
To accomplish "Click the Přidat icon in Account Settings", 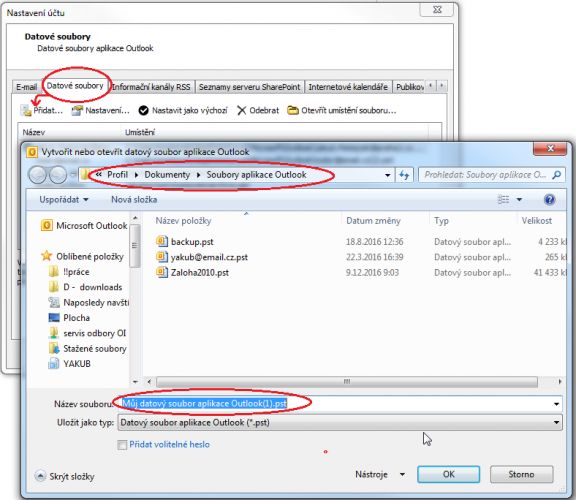I will click(x=26, y=110).
